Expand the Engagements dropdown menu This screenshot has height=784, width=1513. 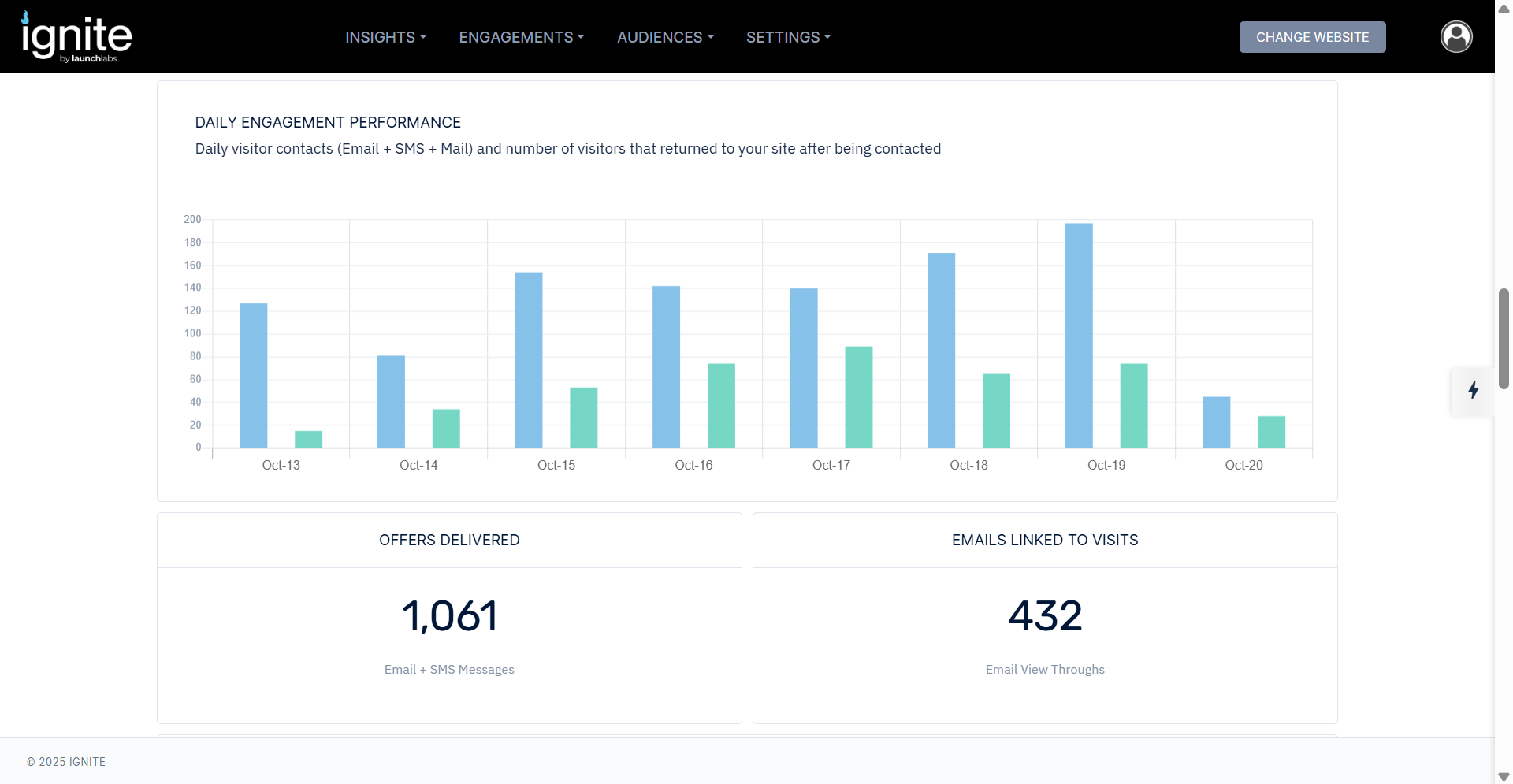(x=521, y=37)
